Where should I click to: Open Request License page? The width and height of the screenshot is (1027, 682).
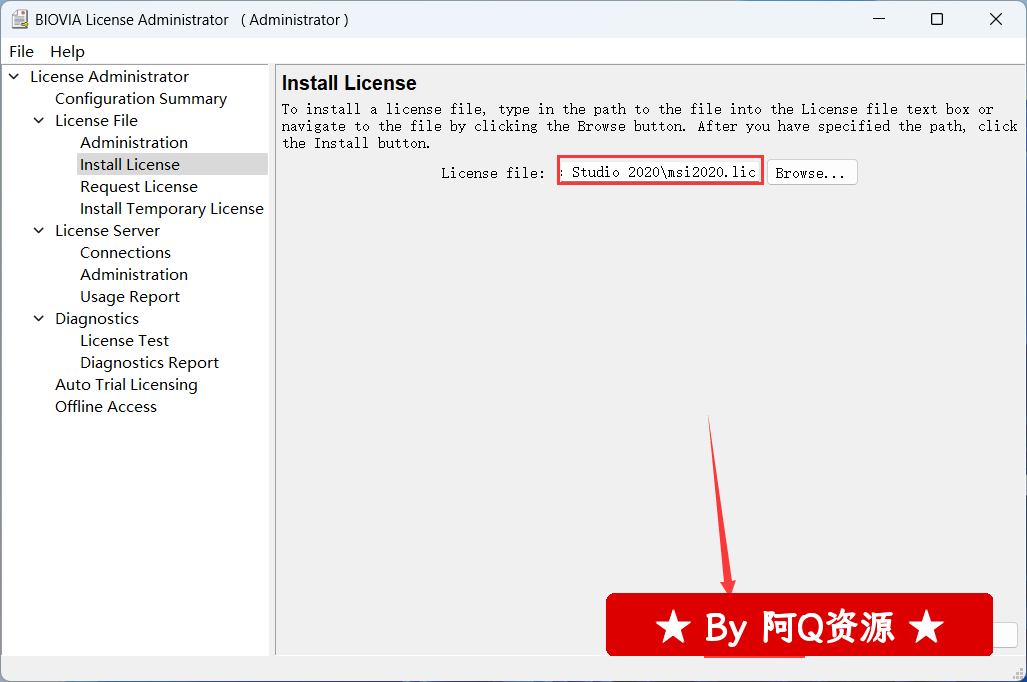pos(139,187)
